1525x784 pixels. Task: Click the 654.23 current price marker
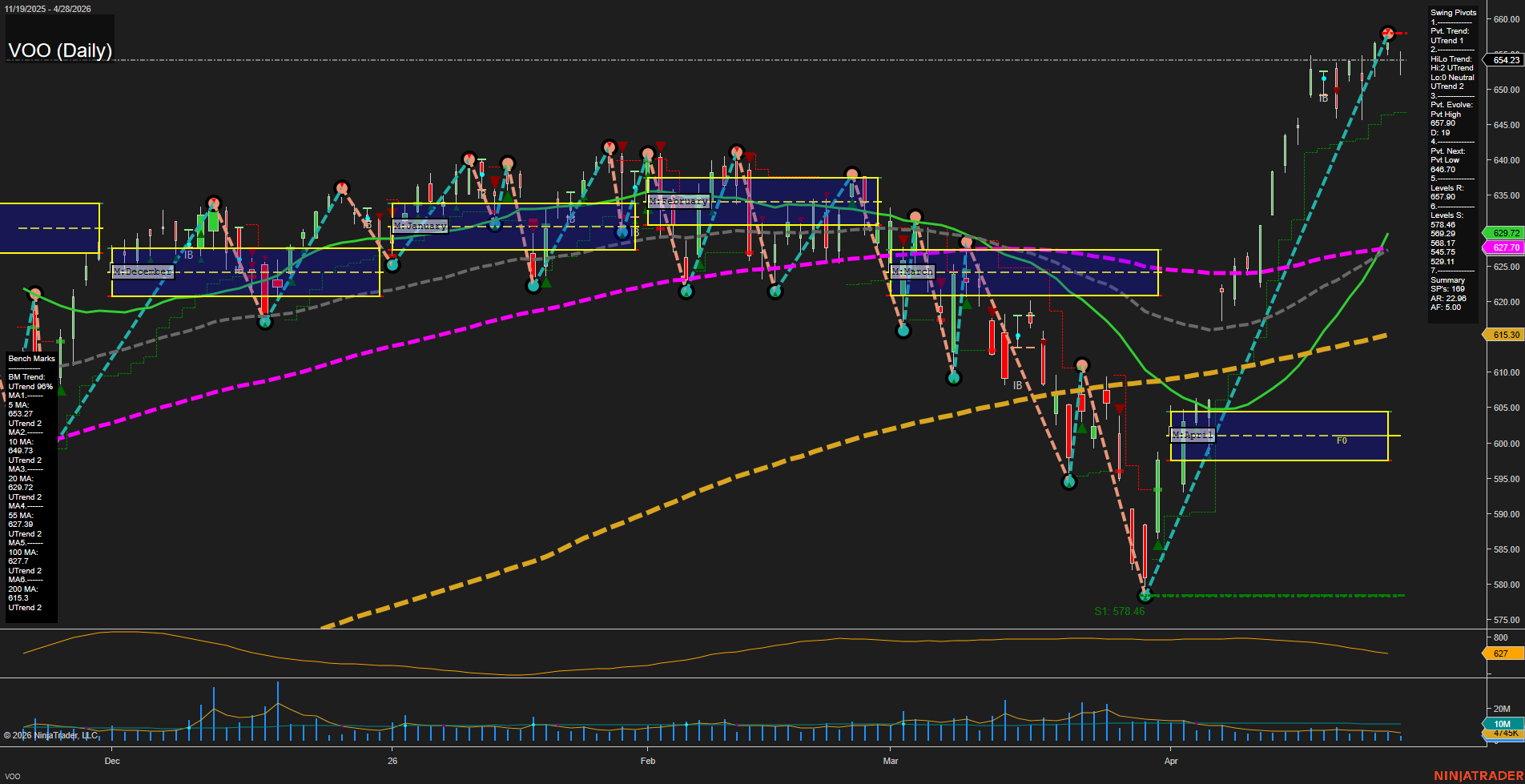pos(1505,60)
